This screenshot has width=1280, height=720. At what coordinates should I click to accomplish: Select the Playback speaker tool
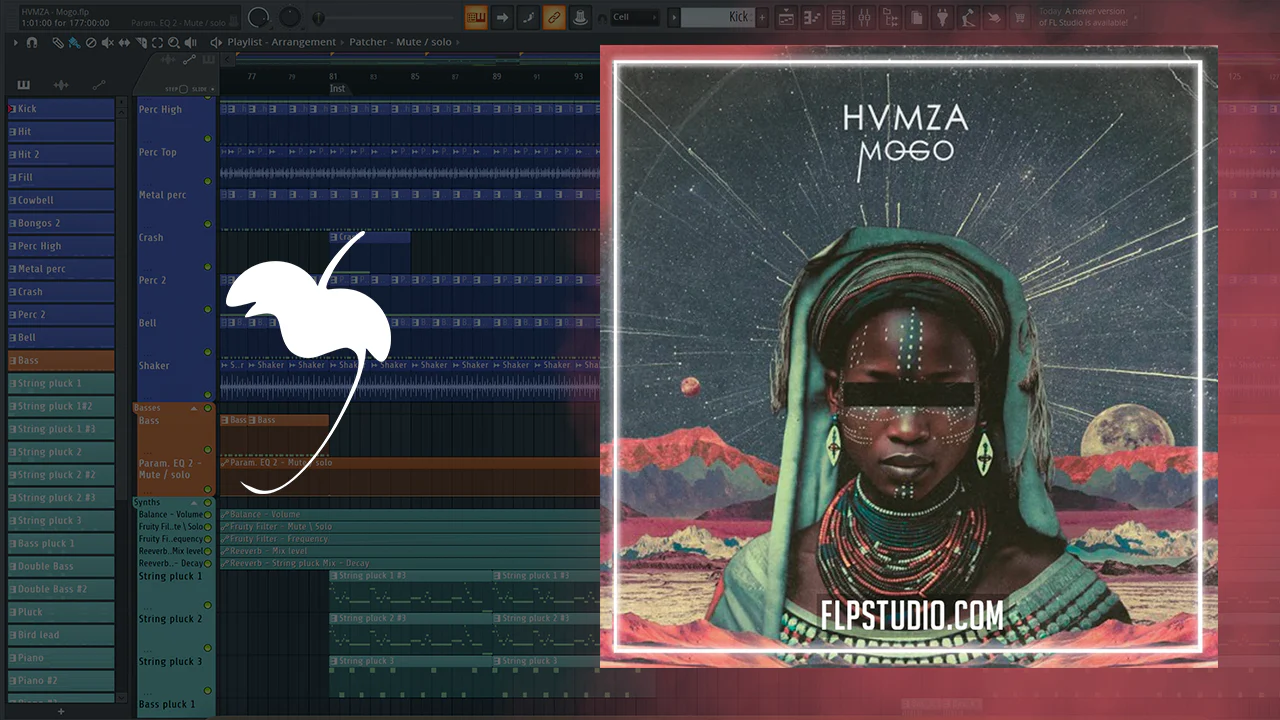click(190, 43)
